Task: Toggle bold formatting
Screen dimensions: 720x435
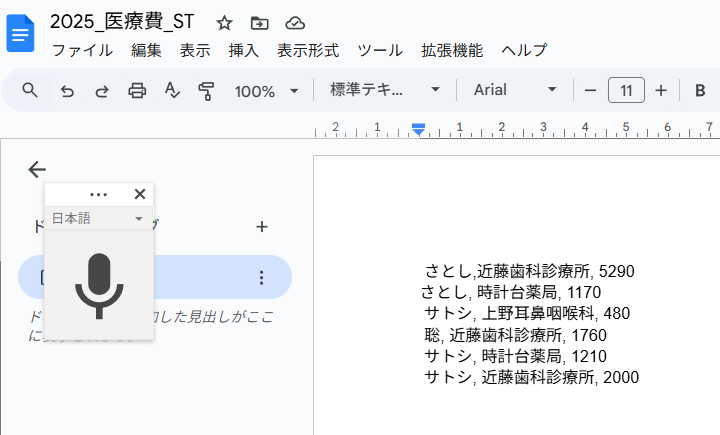Action: [700, 91]
